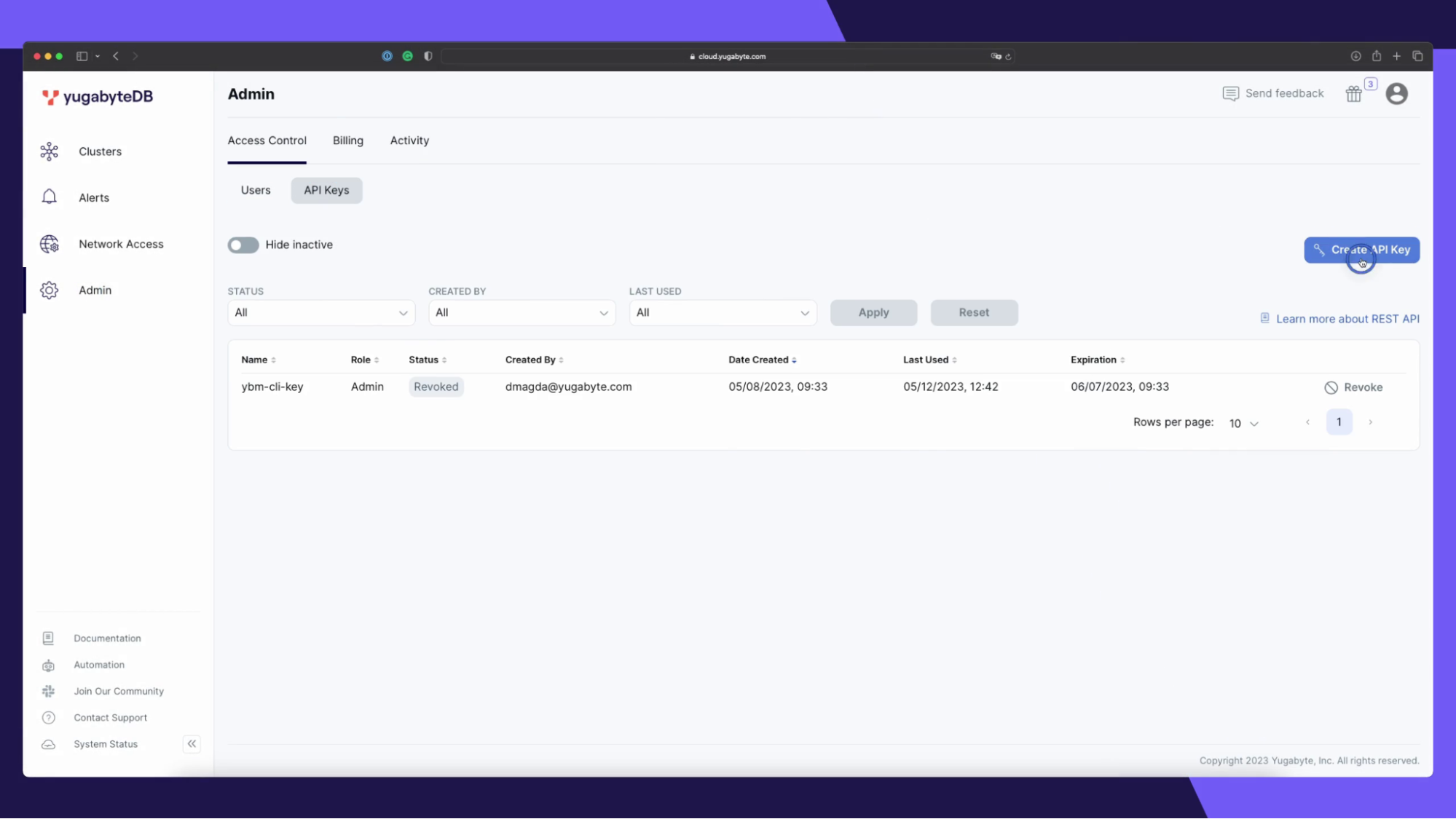Switch to the Activity tab
The width and height of the screenshot is (1456, 819).
[409, 141]
